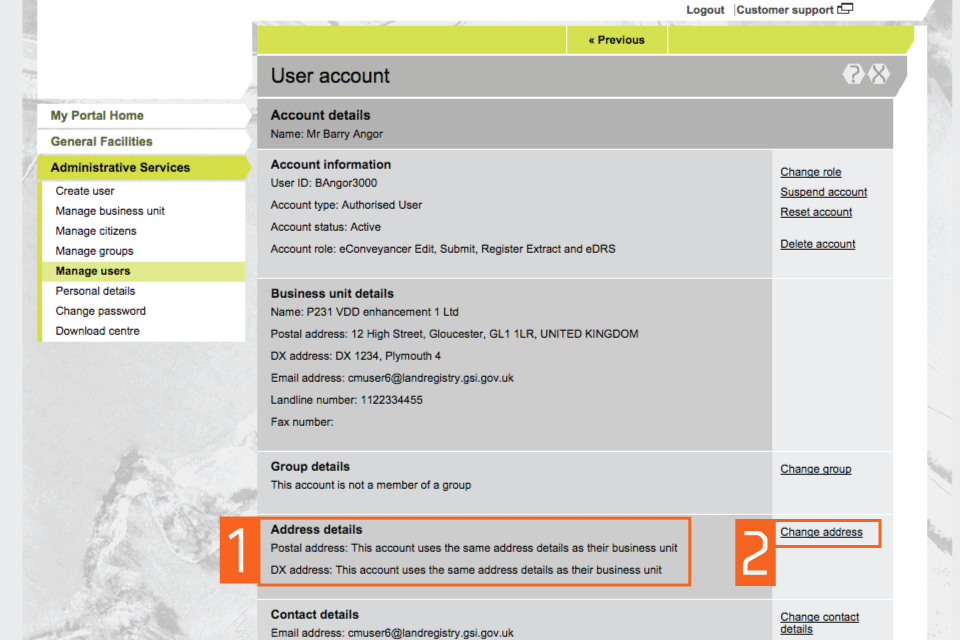Screen dimensions: 960x640
Task: Select Create user in the sidebar
Action: point(85,191)
